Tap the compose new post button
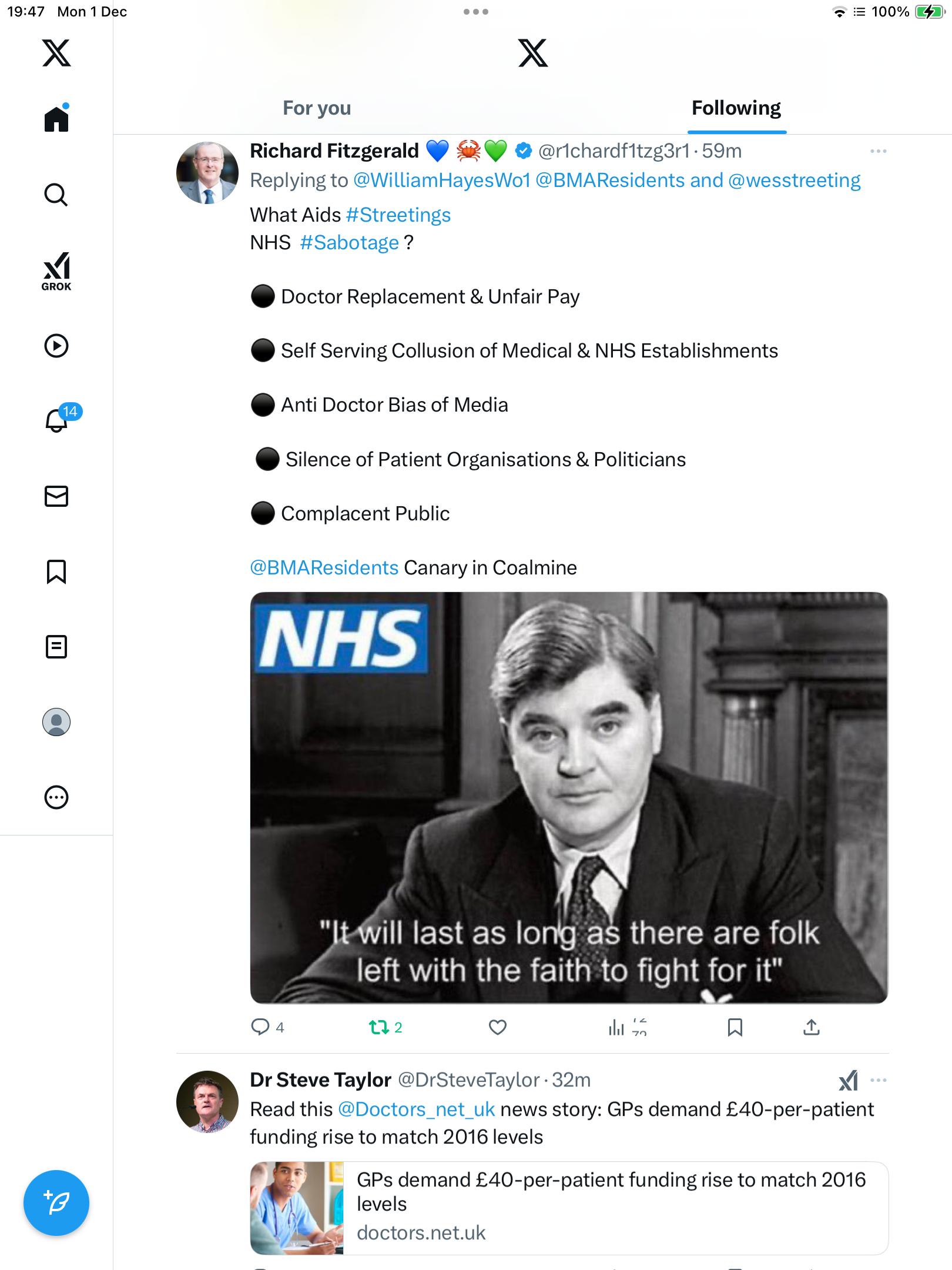This screenshot has width=952, height=1270. (56, 1203)
